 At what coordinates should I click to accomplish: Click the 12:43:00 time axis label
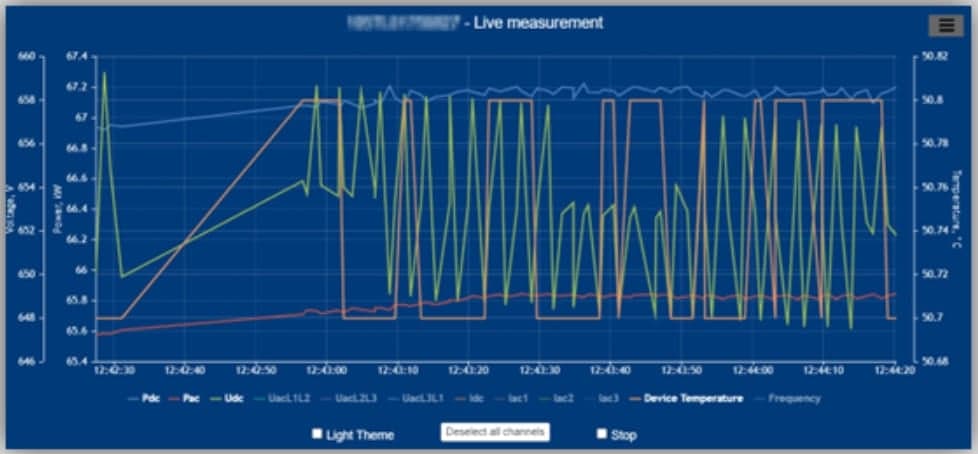click(x=325, y=370)
